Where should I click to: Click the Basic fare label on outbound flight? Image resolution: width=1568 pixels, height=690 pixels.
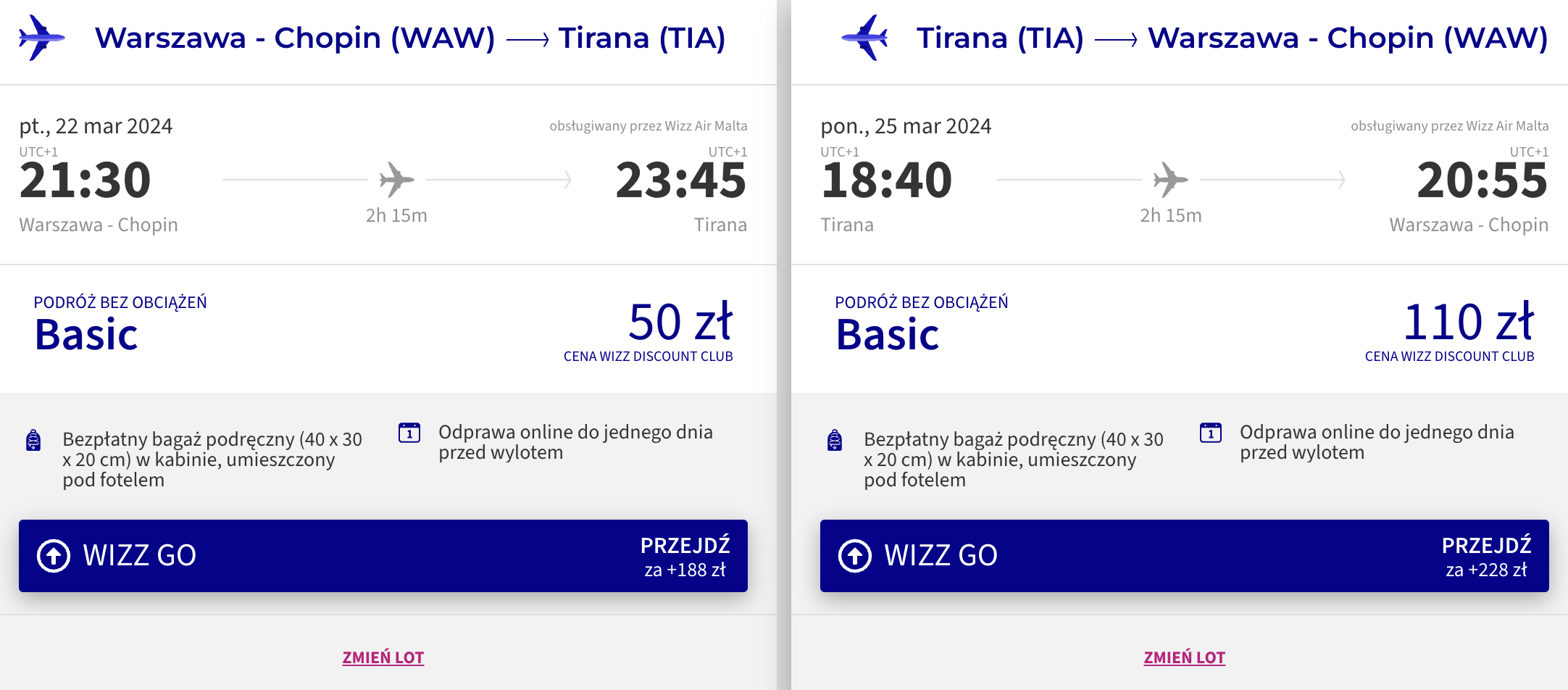(86, 335)
